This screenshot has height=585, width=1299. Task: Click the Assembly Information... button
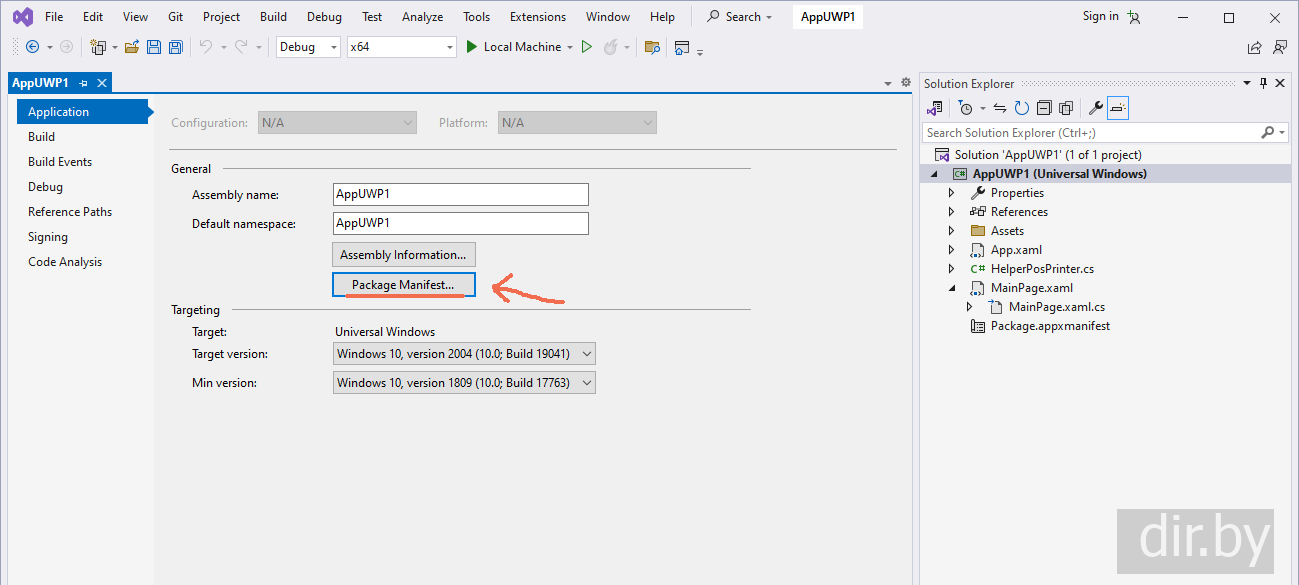(x=403, y=255)
